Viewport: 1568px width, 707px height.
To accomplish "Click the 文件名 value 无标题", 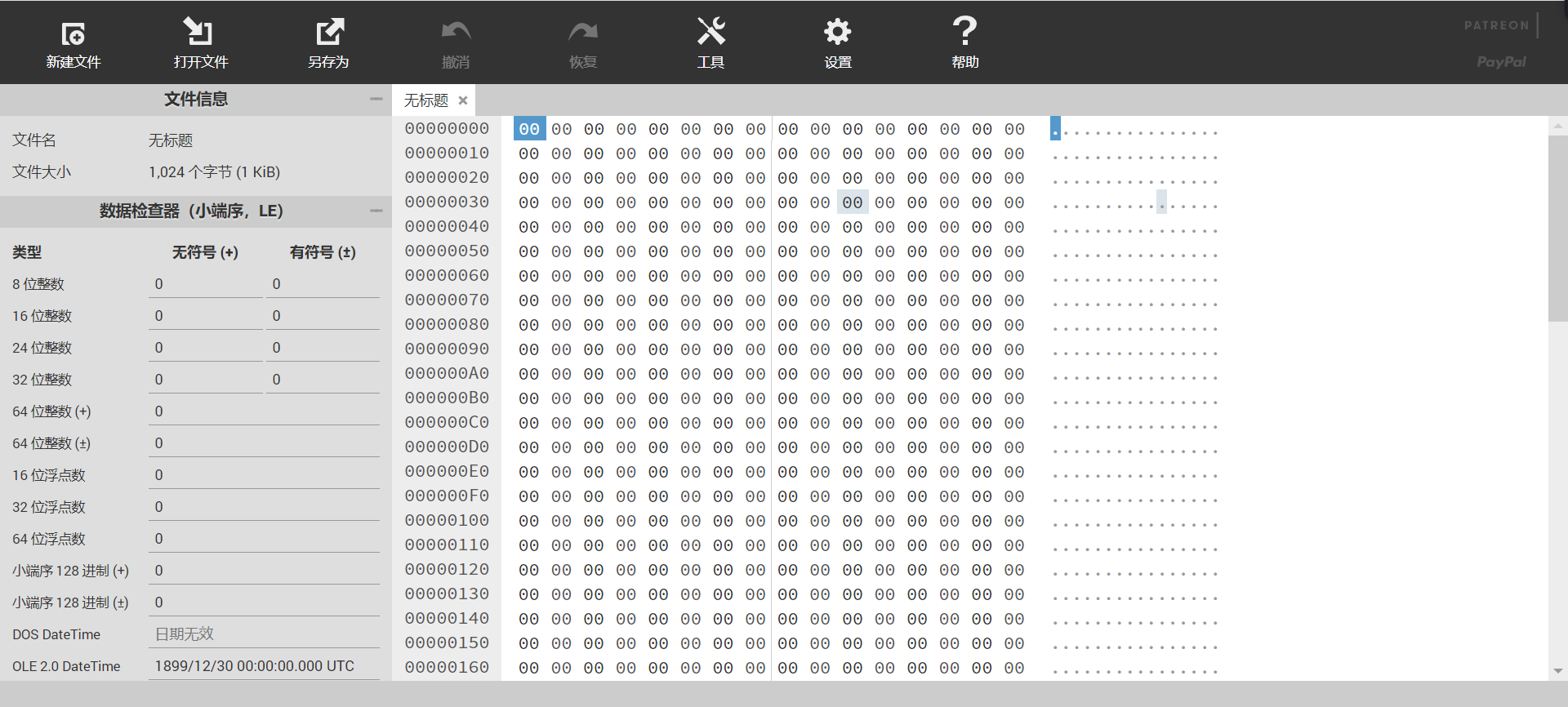I will pyautogui.click(x=171, y=140).
